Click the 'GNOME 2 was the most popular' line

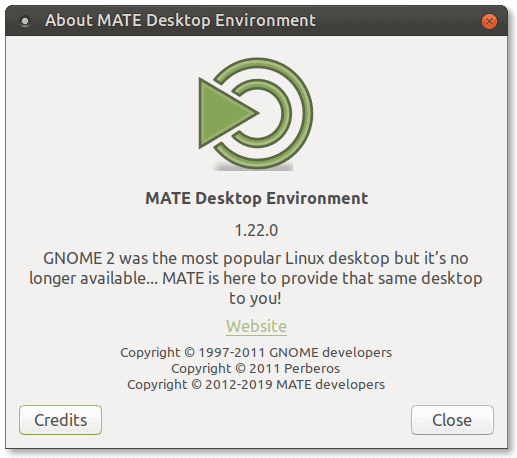tap(256, 259)
